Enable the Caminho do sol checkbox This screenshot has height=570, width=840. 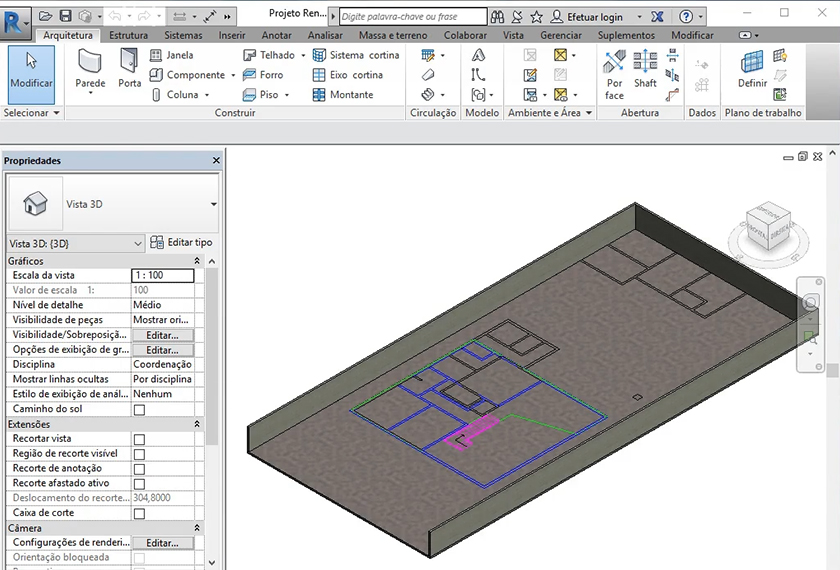click(x=139, y=410)
